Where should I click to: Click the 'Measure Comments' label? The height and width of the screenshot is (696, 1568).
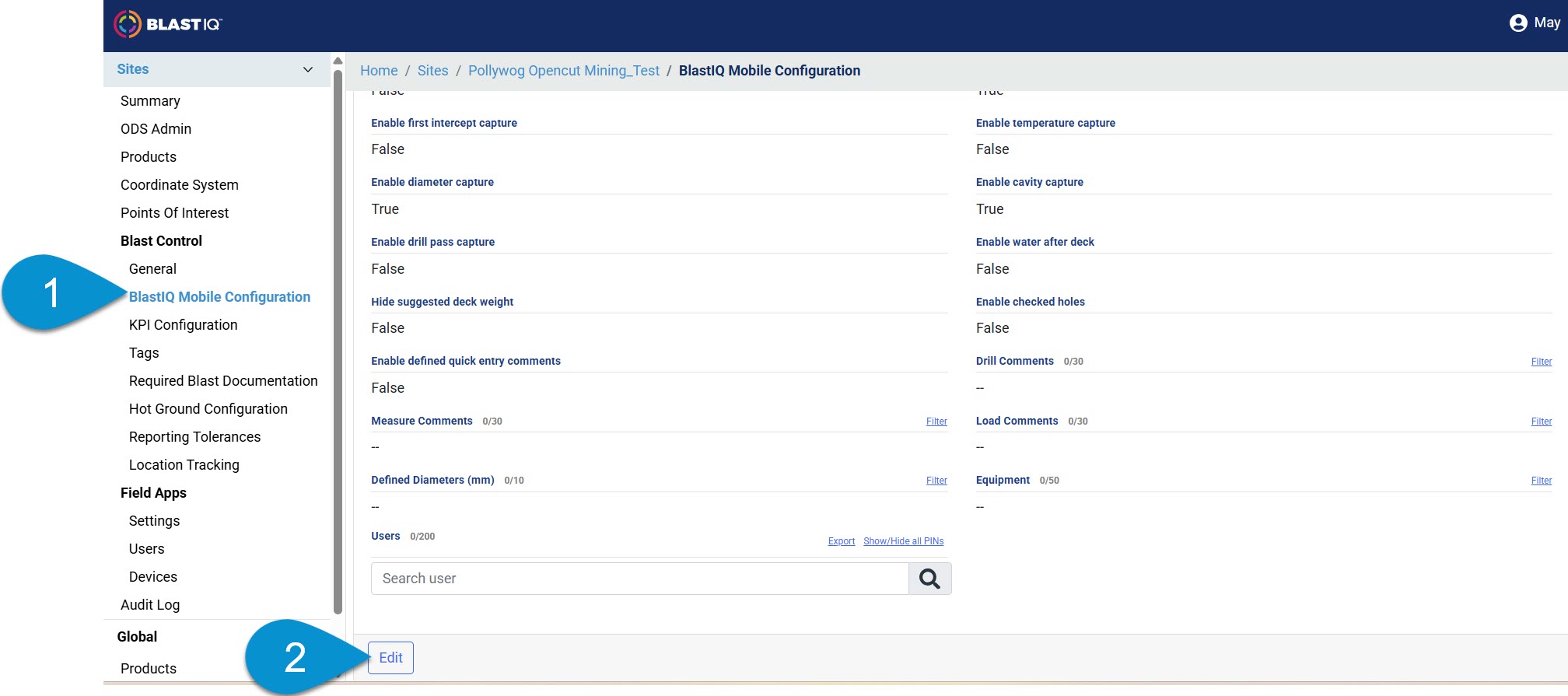(422, 421)
